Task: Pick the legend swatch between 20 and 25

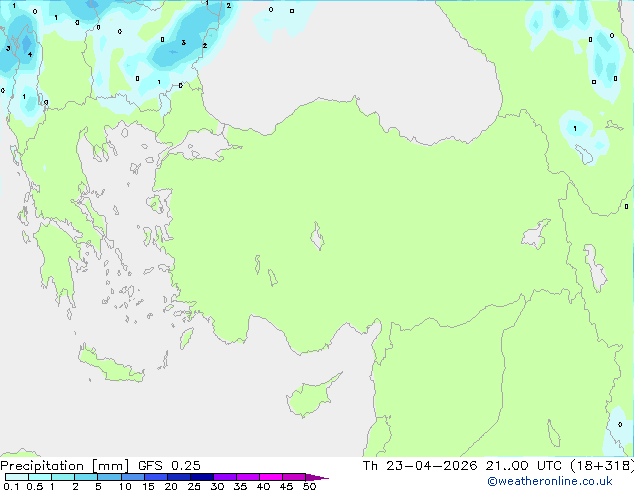Action: (179, 477)
